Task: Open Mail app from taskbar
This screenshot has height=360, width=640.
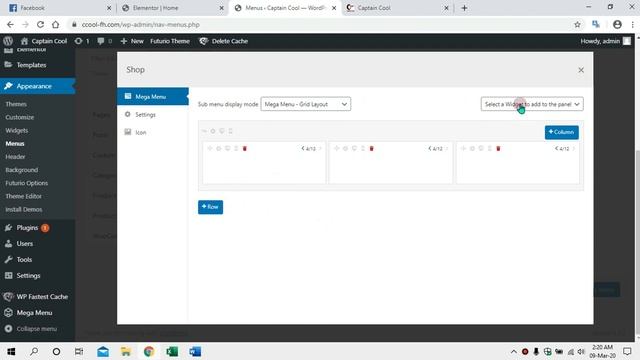Action: [x=103, y=351]
